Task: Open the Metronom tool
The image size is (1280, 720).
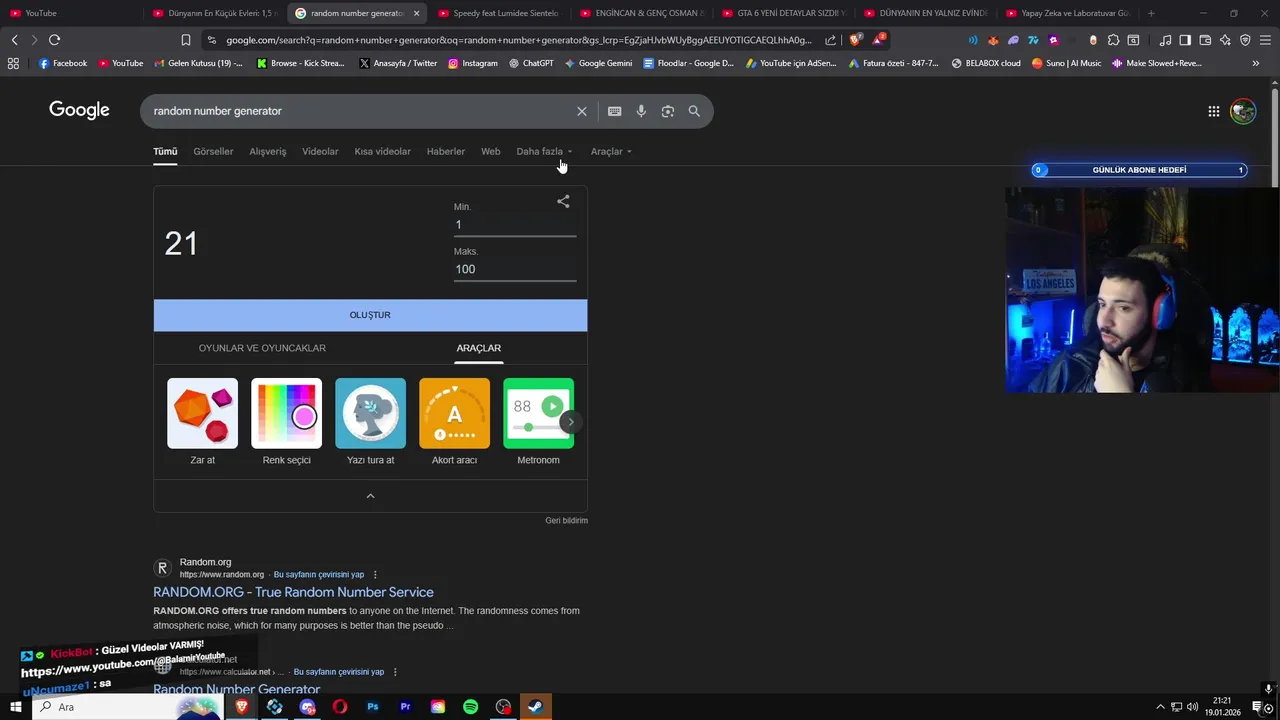Action: [538, 422]
